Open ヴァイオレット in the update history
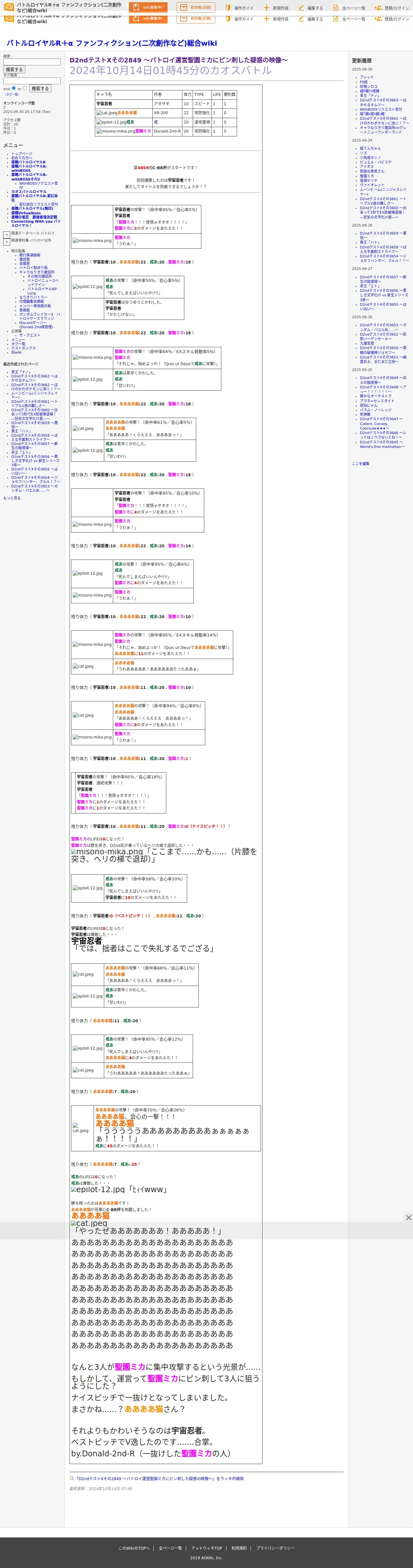 click(372, 185)
